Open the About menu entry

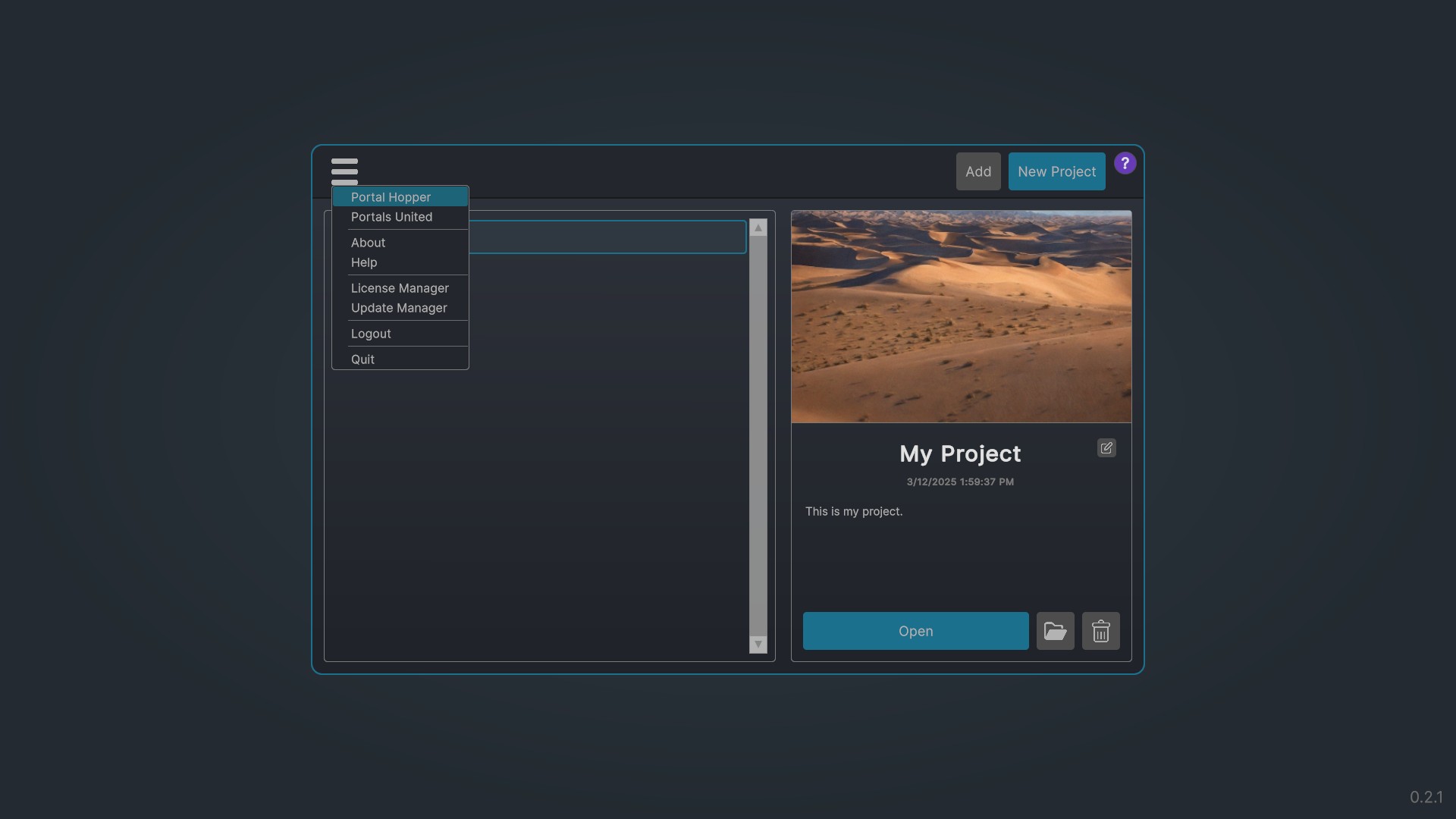click(368, 243)
